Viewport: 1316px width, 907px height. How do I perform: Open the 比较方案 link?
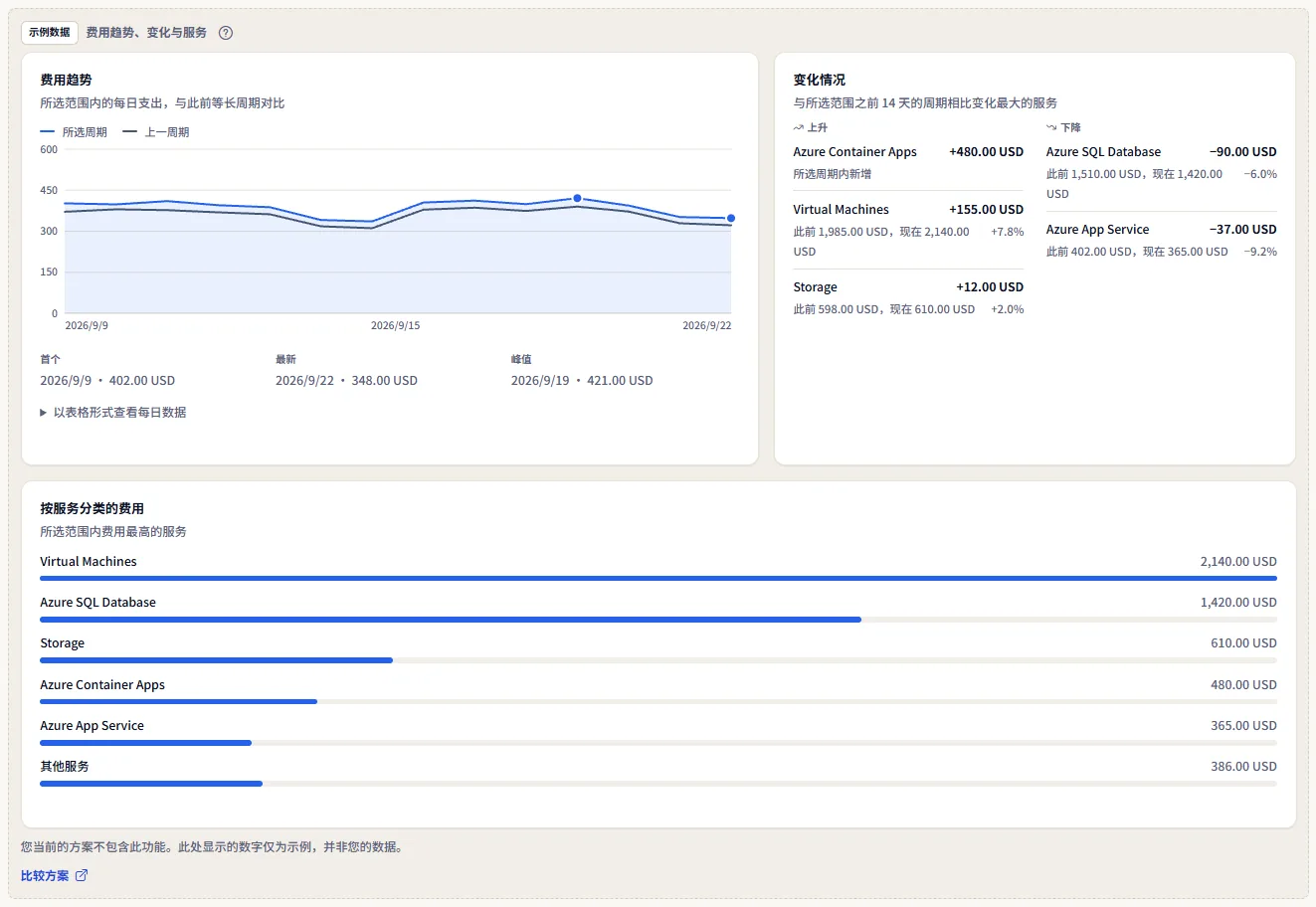45,875
